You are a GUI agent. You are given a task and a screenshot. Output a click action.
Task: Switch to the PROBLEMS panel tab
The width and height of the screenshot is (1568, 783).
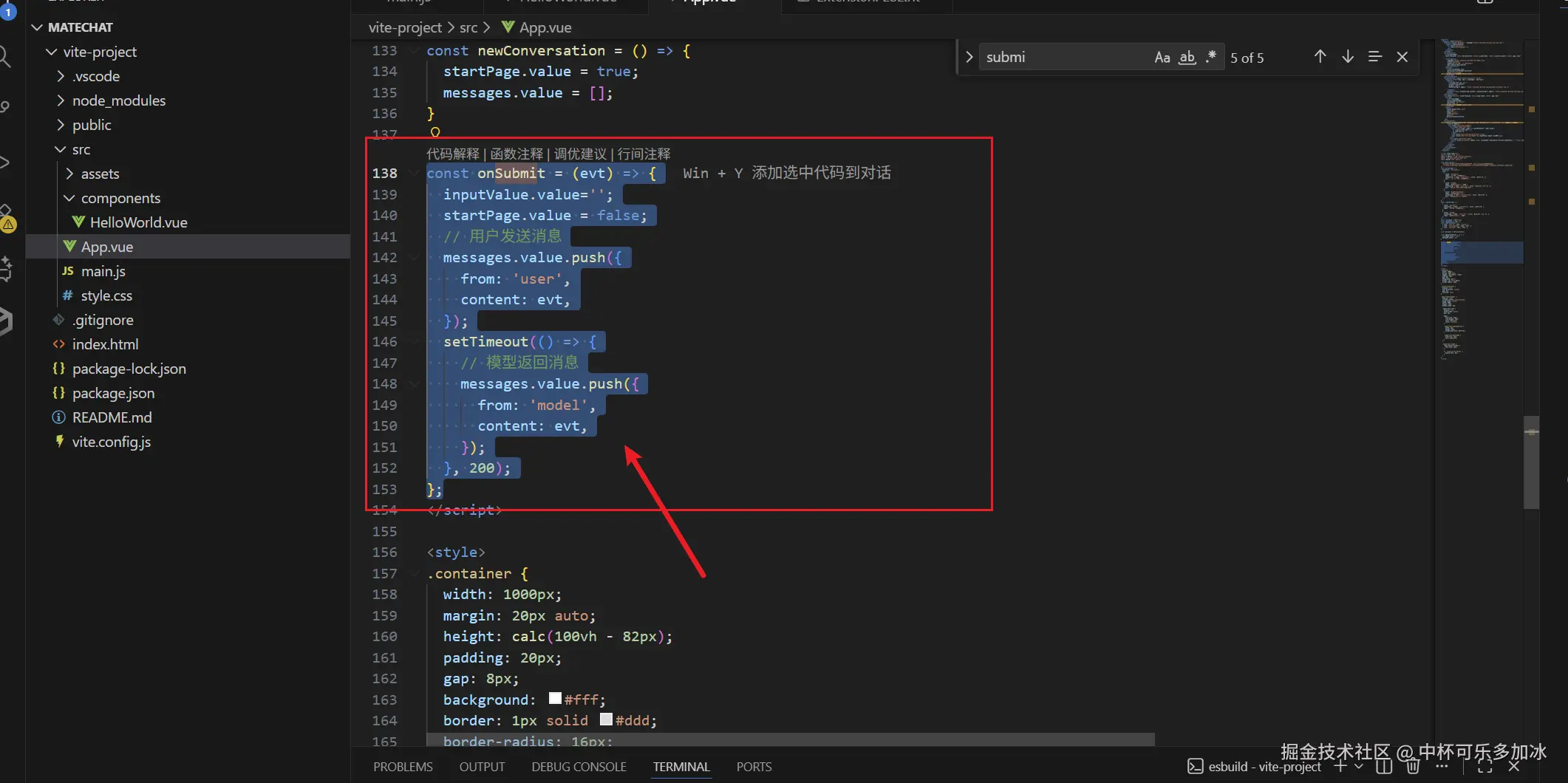pyautogui.click(x=403, y=767)
